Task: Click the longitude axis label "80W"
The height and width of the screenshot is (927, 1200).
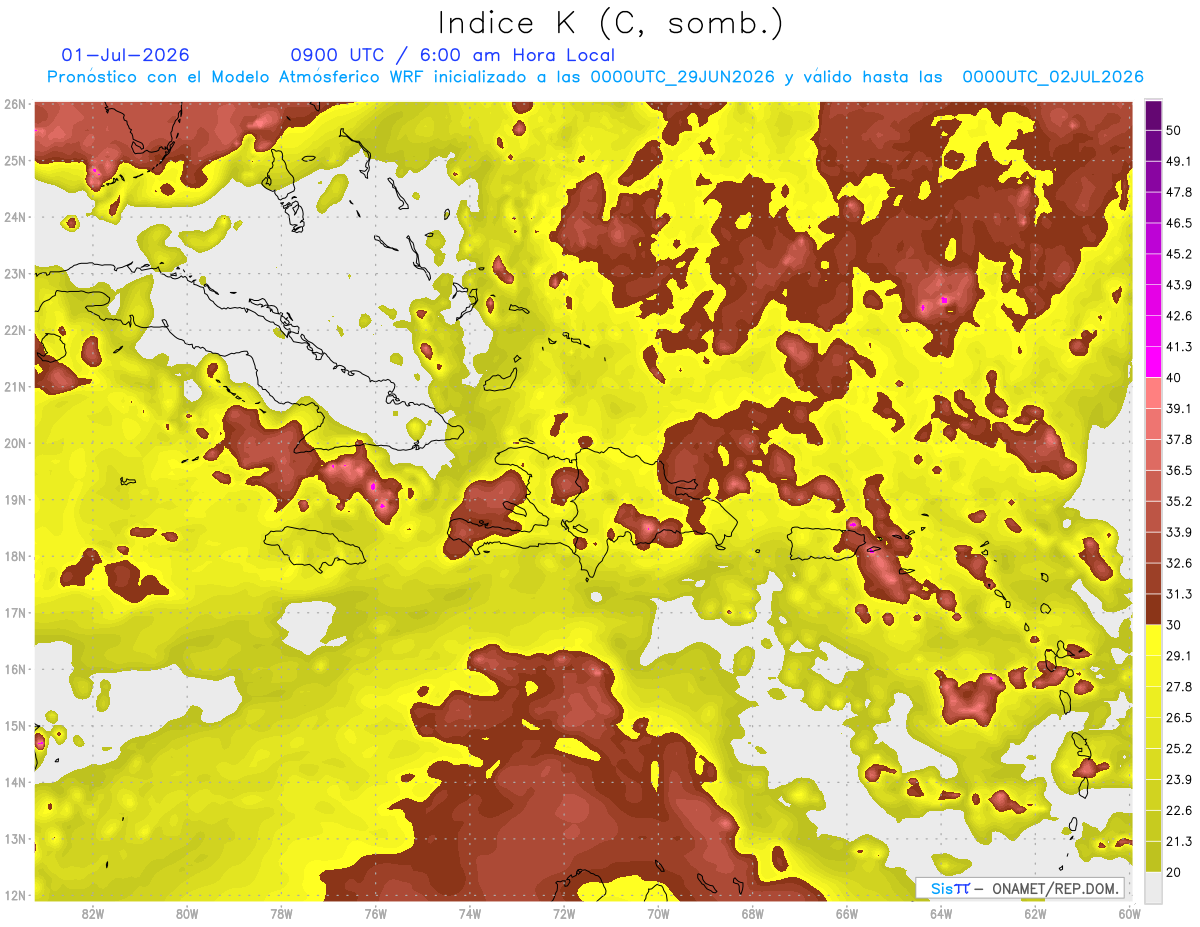Action: [187, 913]
